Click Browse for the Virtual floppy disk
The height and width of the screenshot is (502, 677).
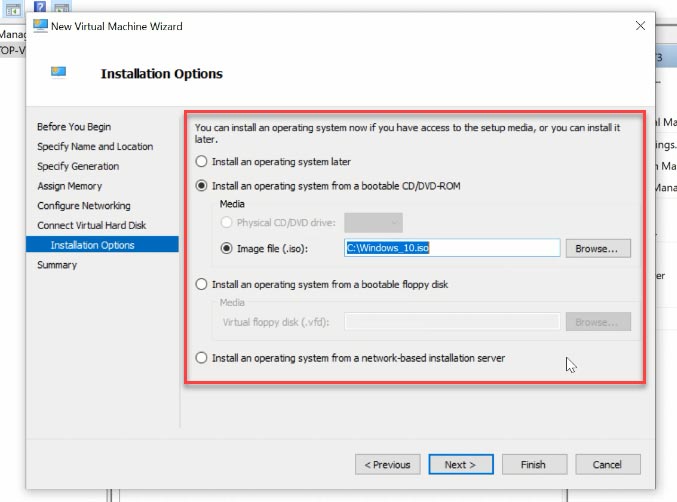point(598,322)
